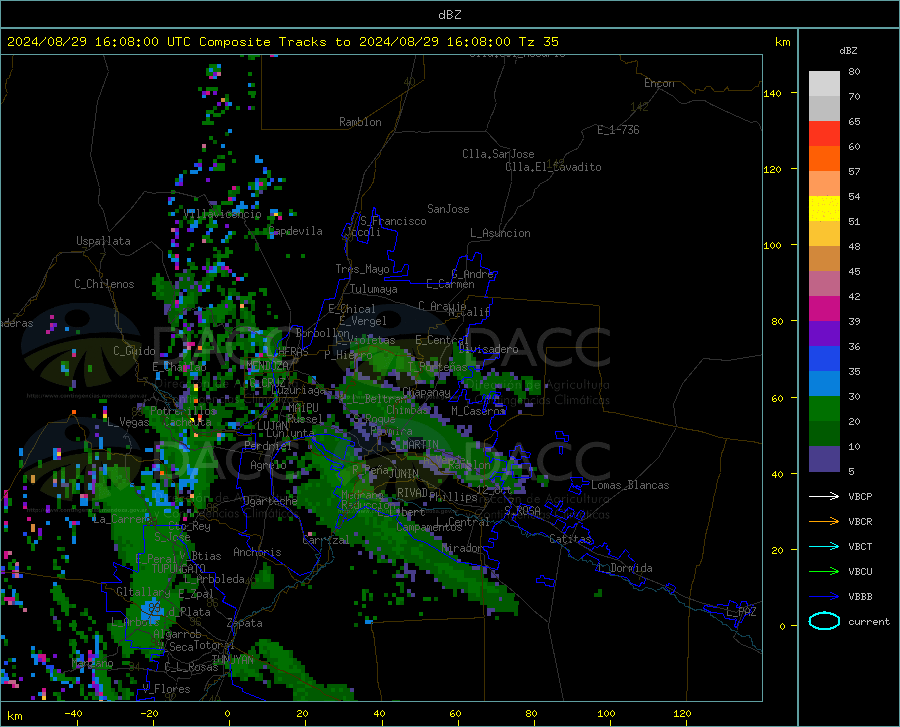Click the Anchoris place label
Image resolution: width=900 pixels, height=727 pixels.
tap(257, 552)
